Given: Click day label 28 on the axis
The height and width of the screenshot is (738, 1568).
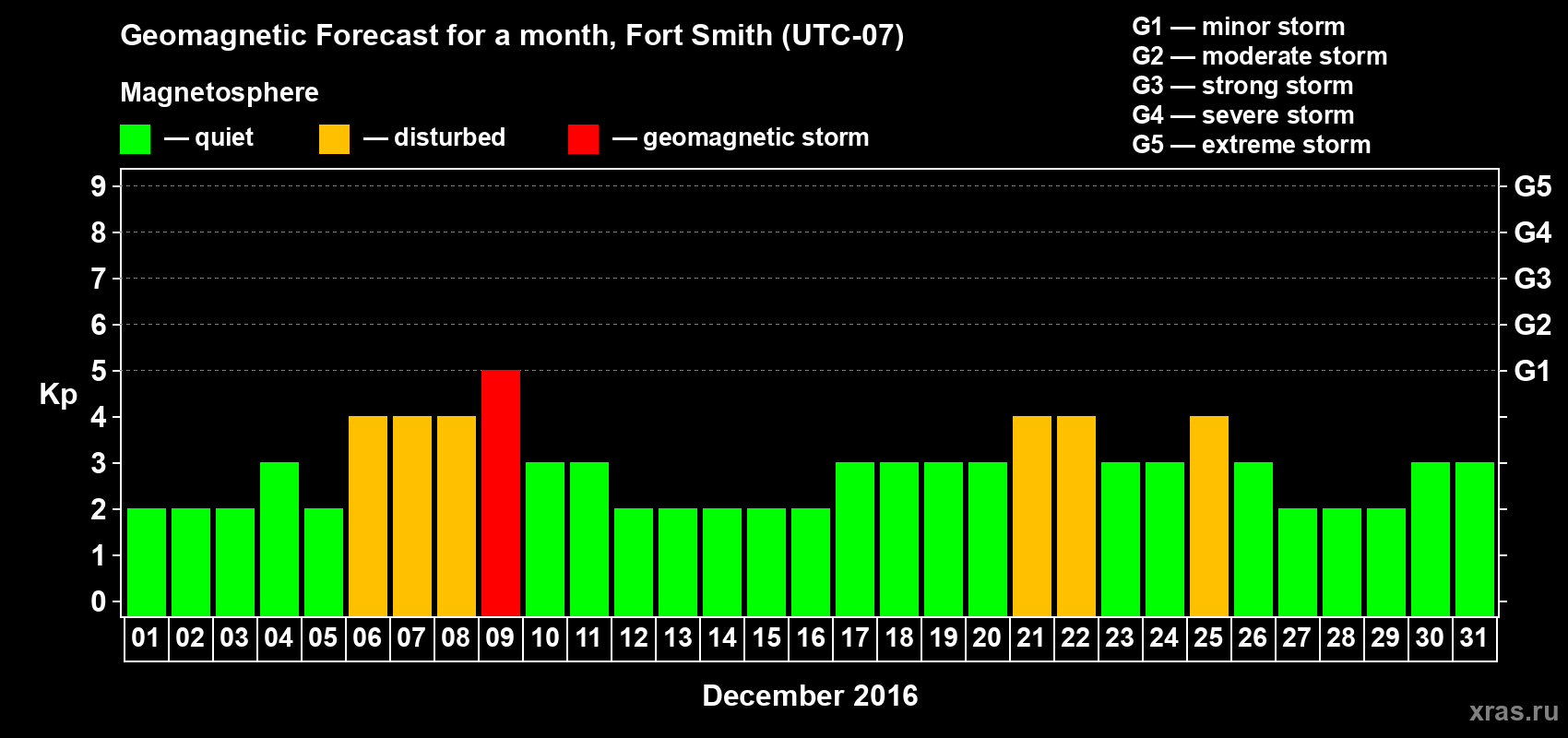Looking at the screenshot, I should pyautogui.click(x=1341, y=637).
